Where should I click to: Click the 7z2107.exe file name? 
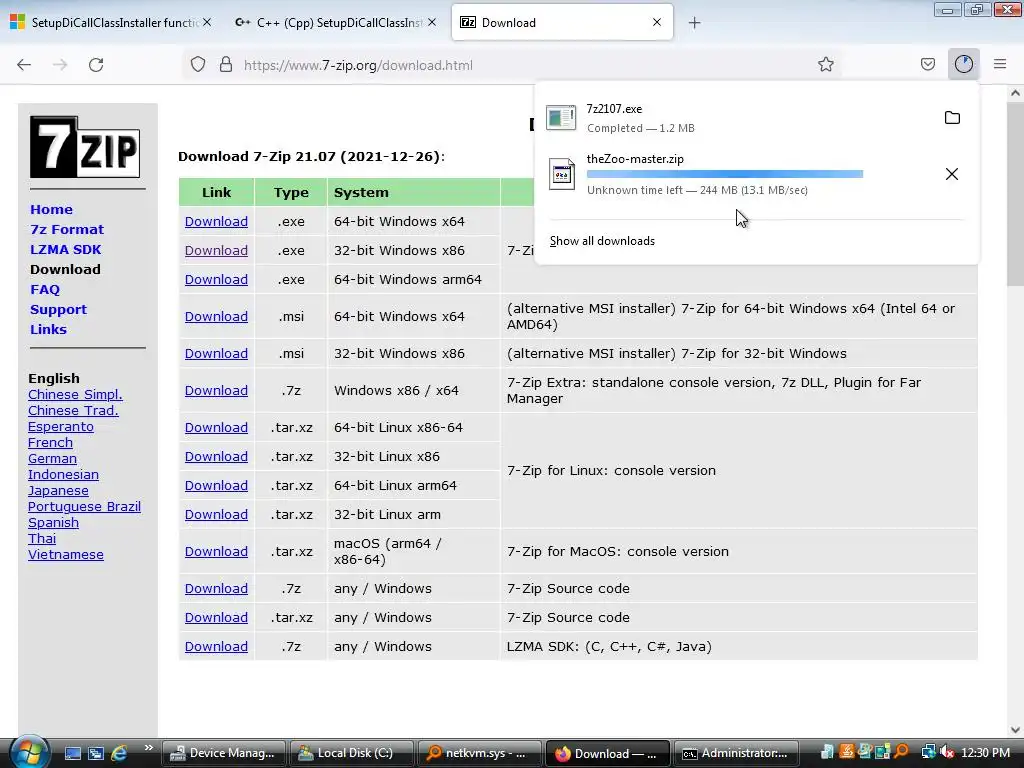tap(614, 109)
